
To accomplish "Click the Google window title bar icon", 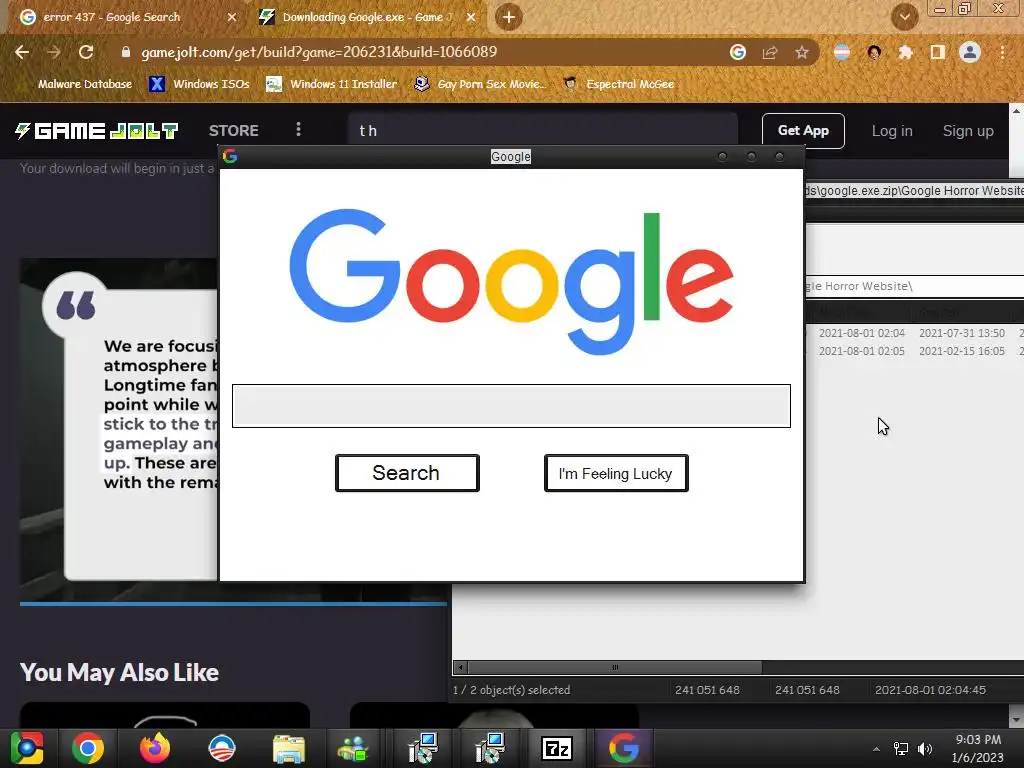I will (230, 156).
